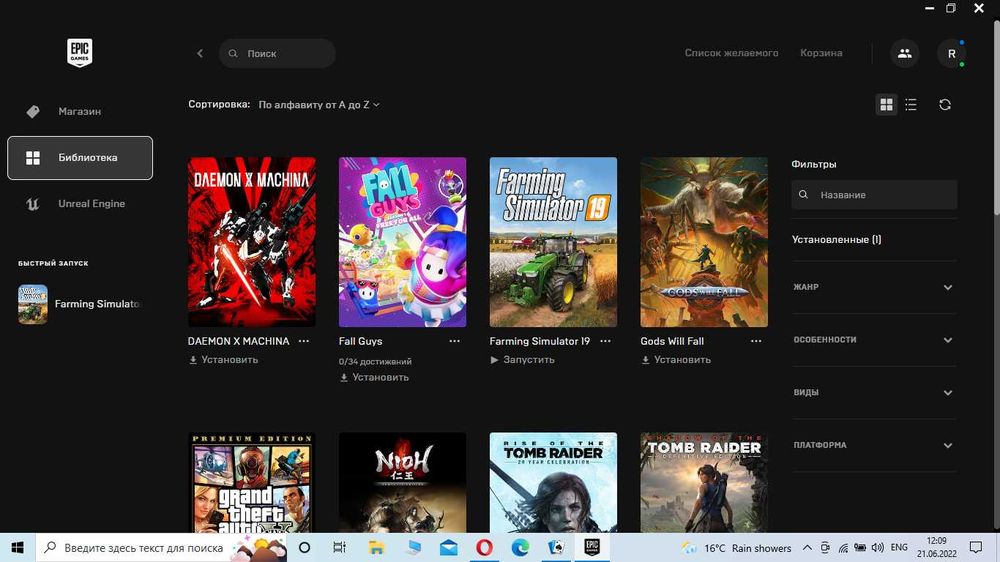Viewport: 1000px width, 562px height.
Task: Open Unreal Engine section
Action: click(x=80, y=204)
